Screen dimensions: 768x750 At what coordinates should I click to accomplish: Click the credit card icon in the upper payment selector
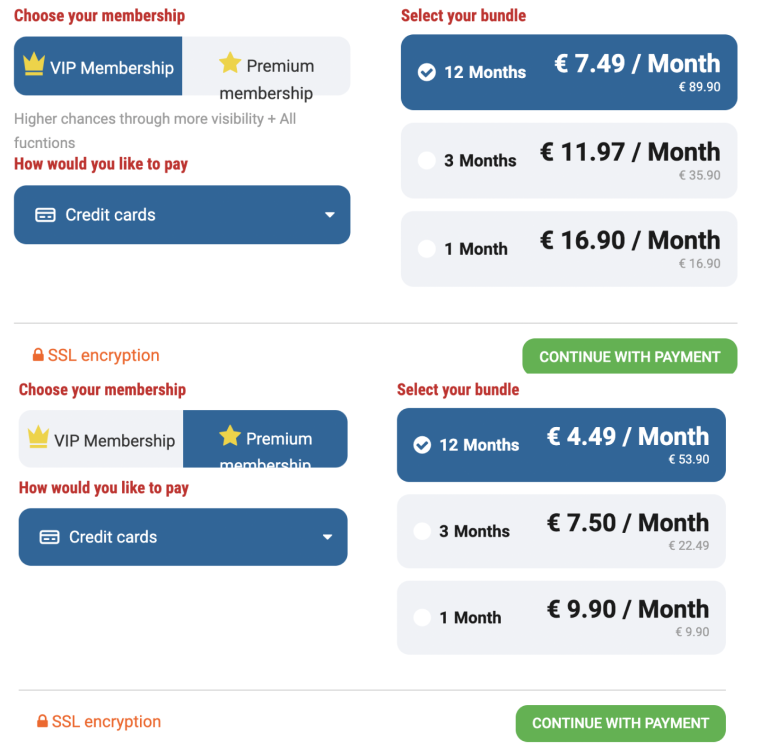pyautogui.click(x=45, y=215)
